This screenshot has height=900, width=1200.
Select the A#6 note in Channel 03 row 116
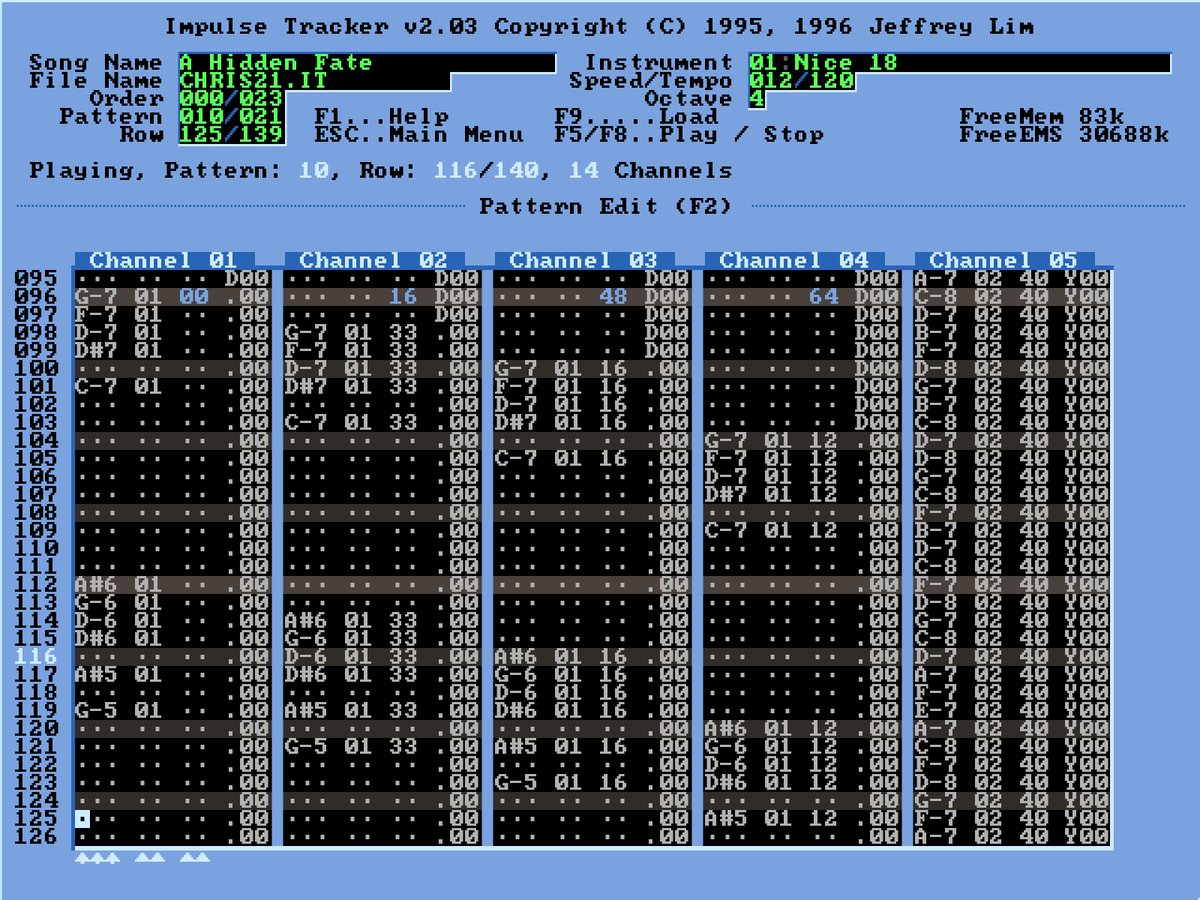[x=517, y=657]
